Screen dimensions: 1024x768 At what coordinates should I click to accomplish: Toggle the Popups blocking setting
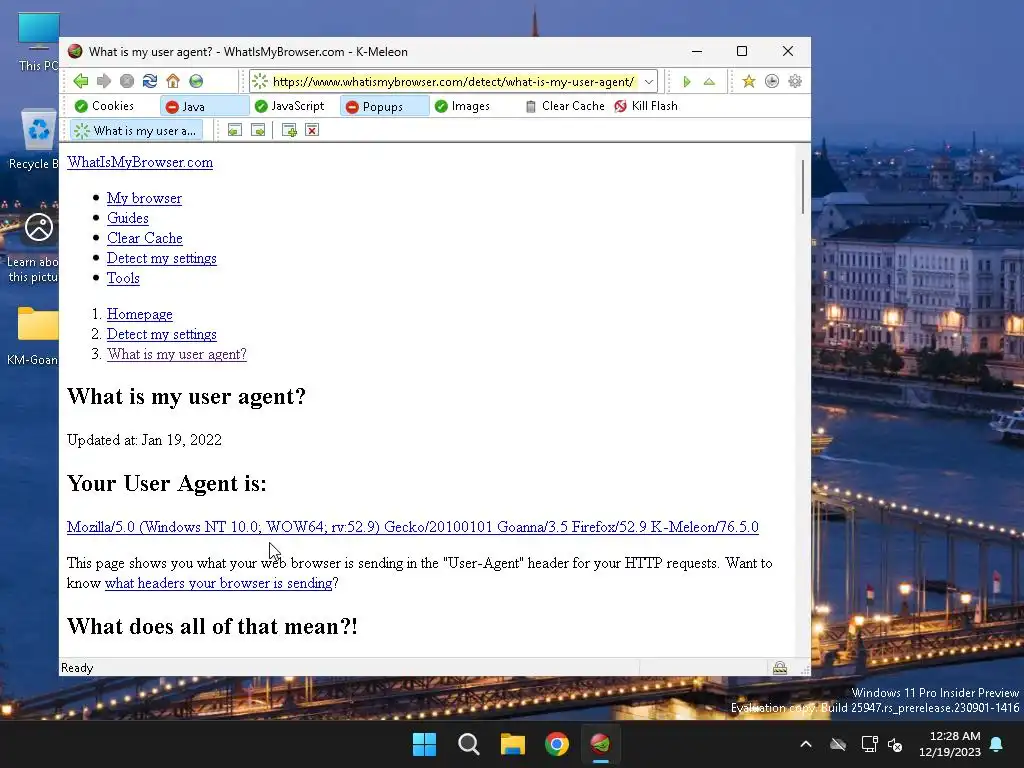(384, 106)
